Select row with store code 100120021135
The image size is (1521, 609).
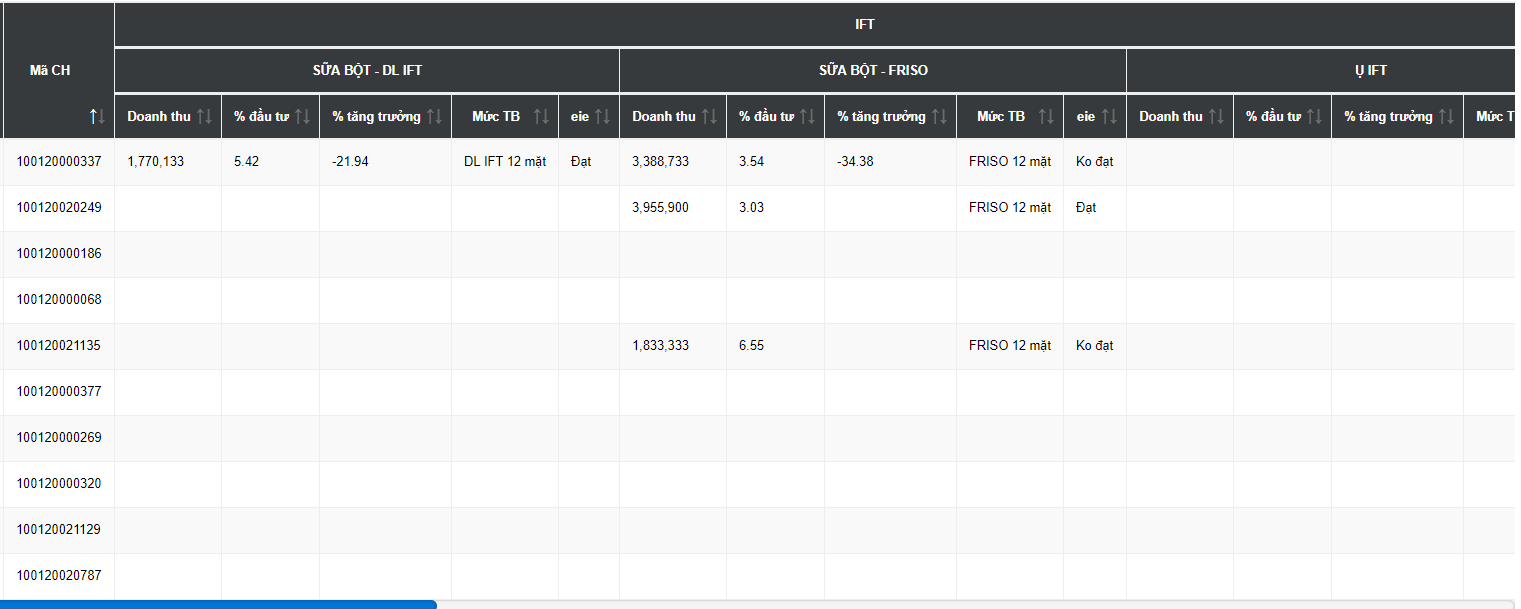click(59, 346)
